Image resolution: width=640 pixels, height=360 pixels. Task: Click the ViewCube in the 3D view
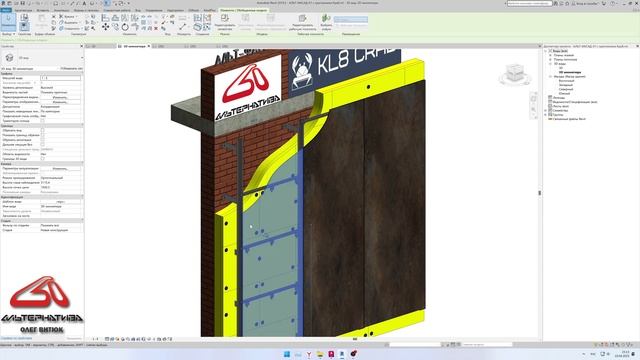point(515,74)
